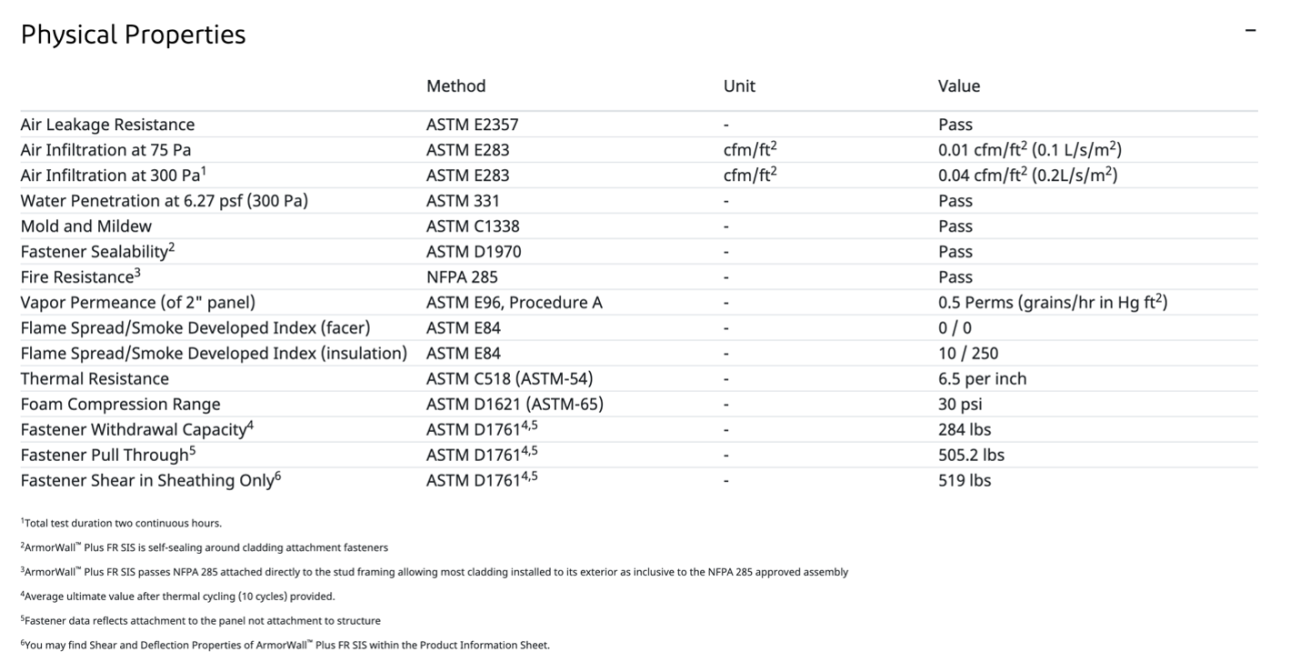Select the Mold and Mildew row label
Viewport: 1300px width, 672px height.
point(86,226)
